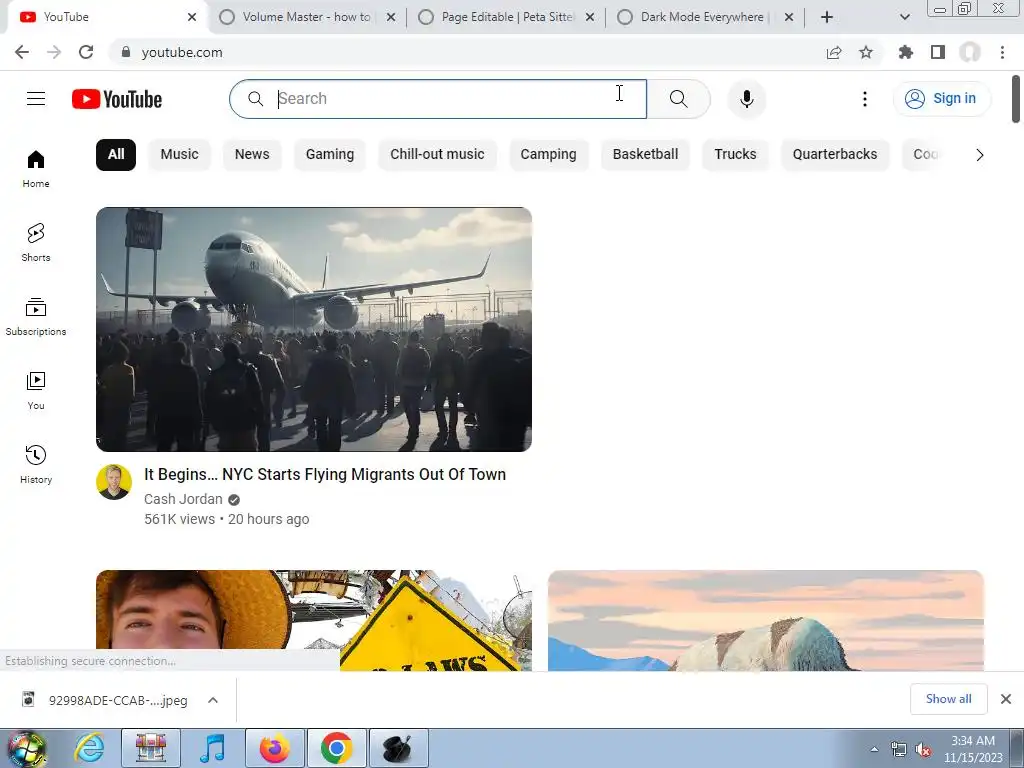The width and height of the screenshot is (1024, 768).
Task: Open music note app in taskbar
Action: click(213, 748)
